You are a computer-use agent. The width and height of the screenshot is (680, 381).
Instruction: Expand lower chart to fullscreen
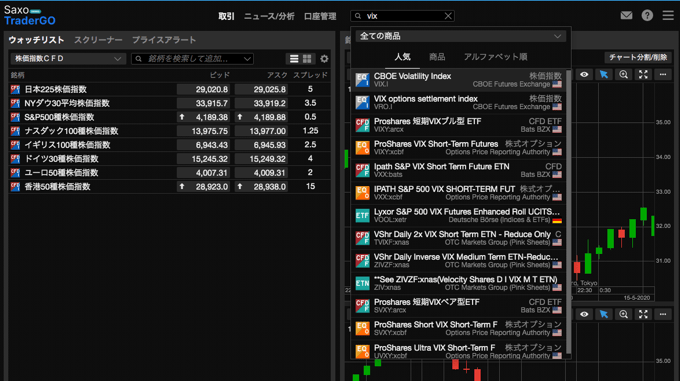pos(643,314)
